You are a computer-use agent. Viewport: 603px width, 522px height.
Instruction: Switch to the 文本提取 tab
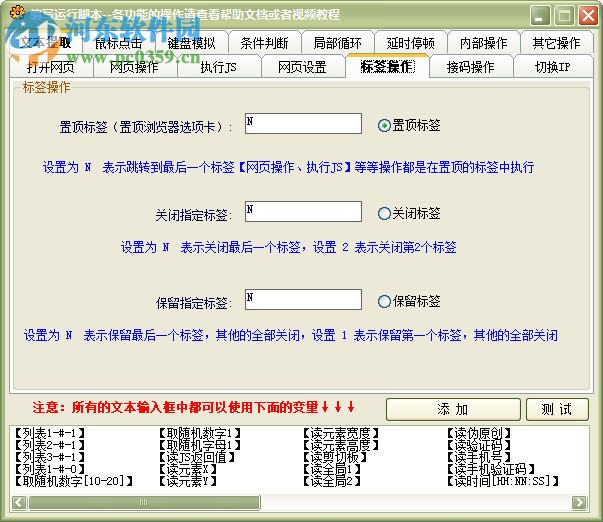[x=45, y=42]
